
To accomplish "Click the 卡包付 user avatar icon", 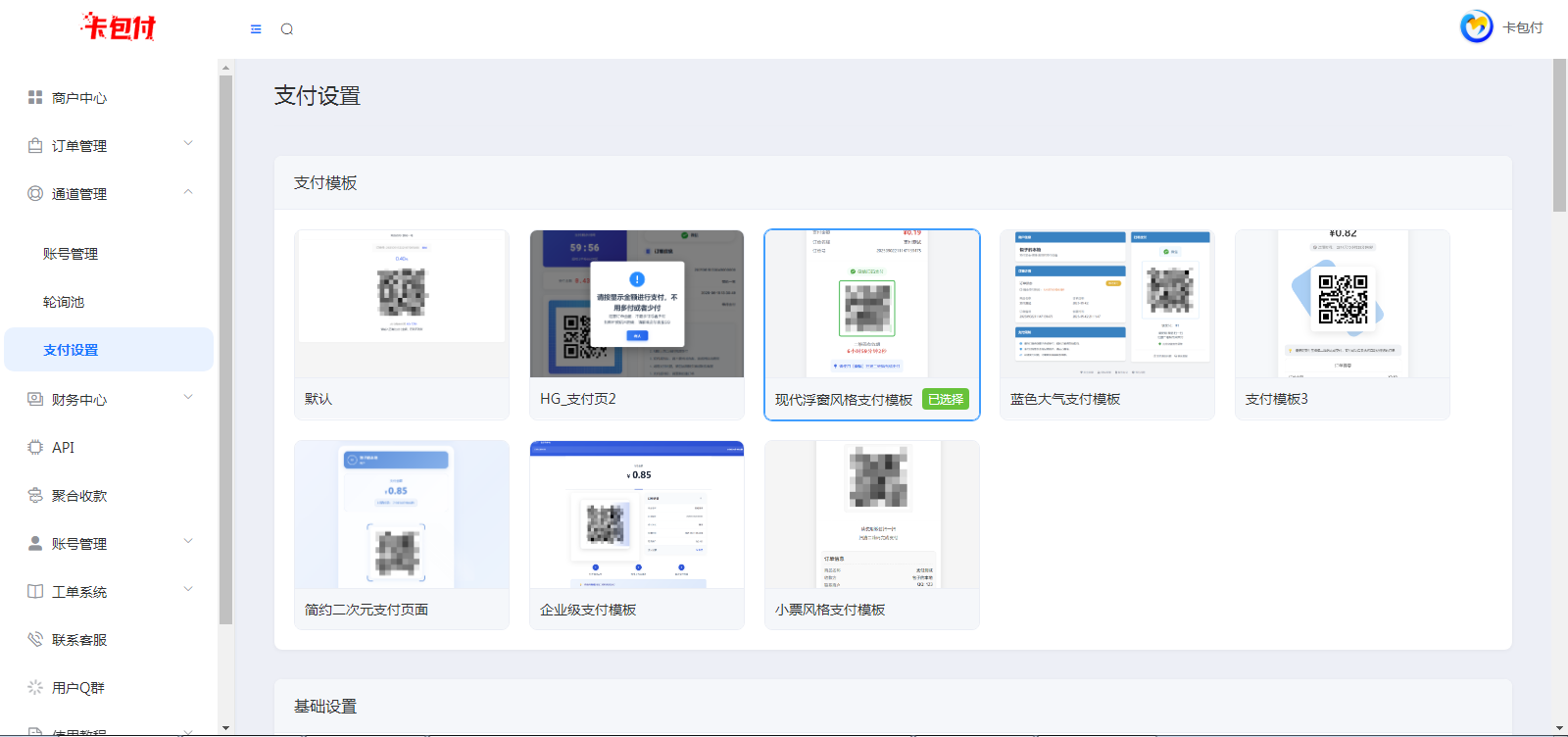I will (x=1476, y=27).
